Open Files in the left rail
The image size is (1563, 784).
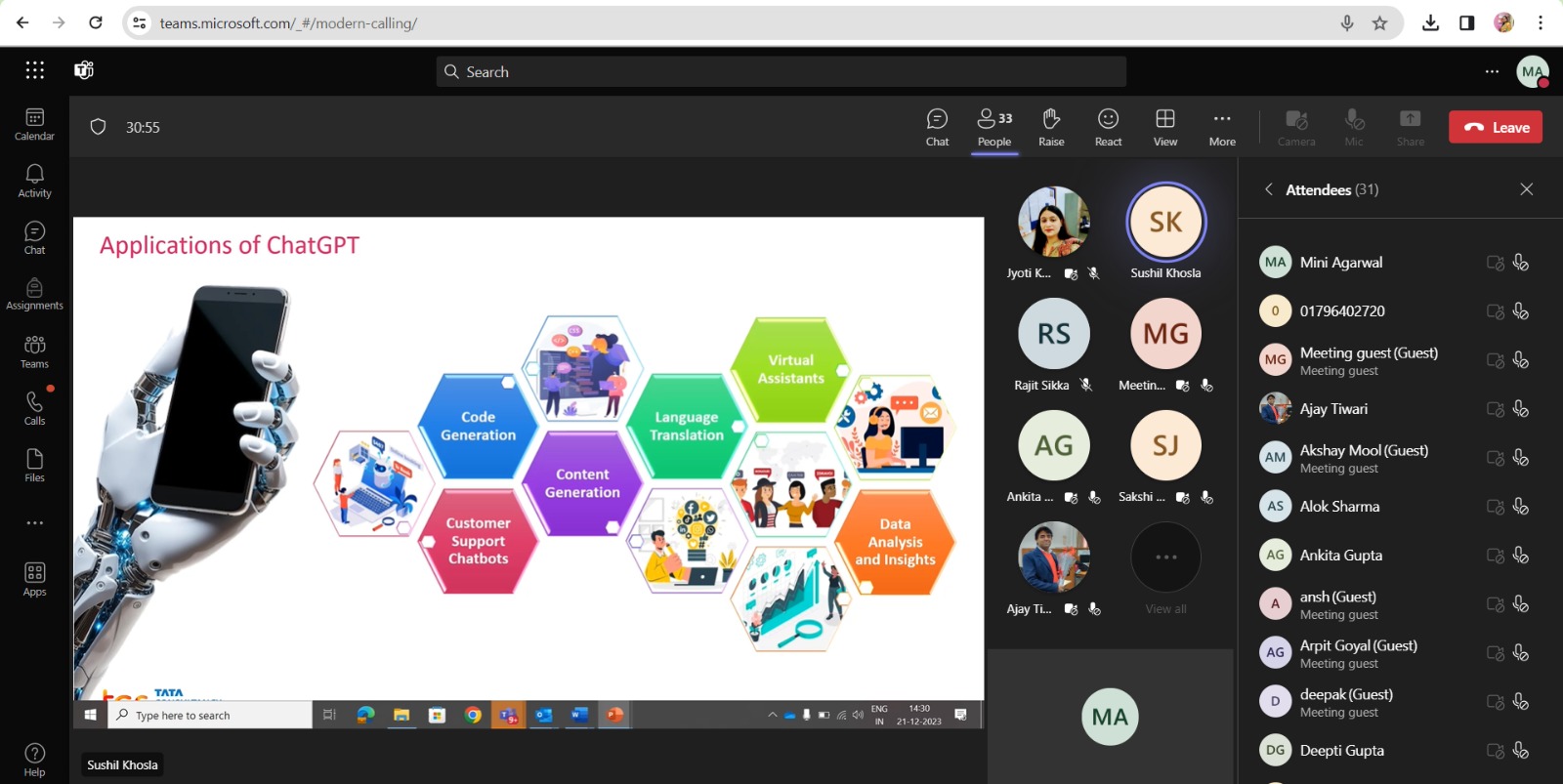point(34,465)
